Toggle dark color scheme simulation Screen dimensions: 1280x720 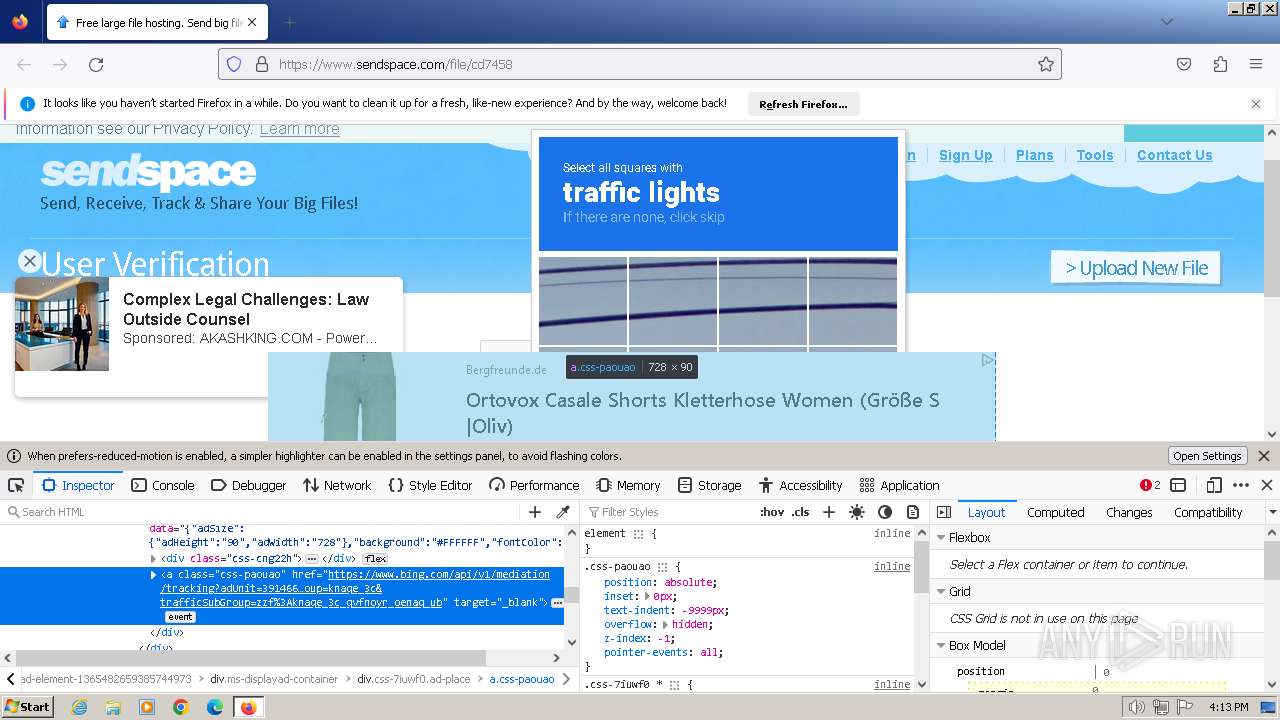point(885,512)
